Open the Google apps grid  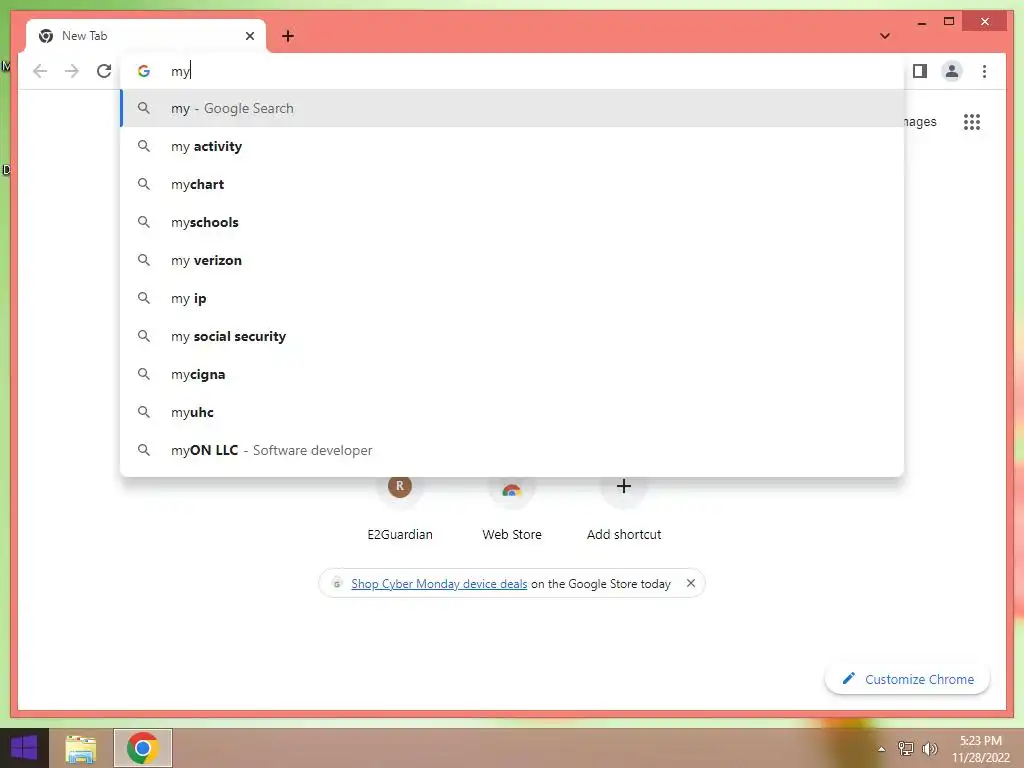(x=972, y=122)
